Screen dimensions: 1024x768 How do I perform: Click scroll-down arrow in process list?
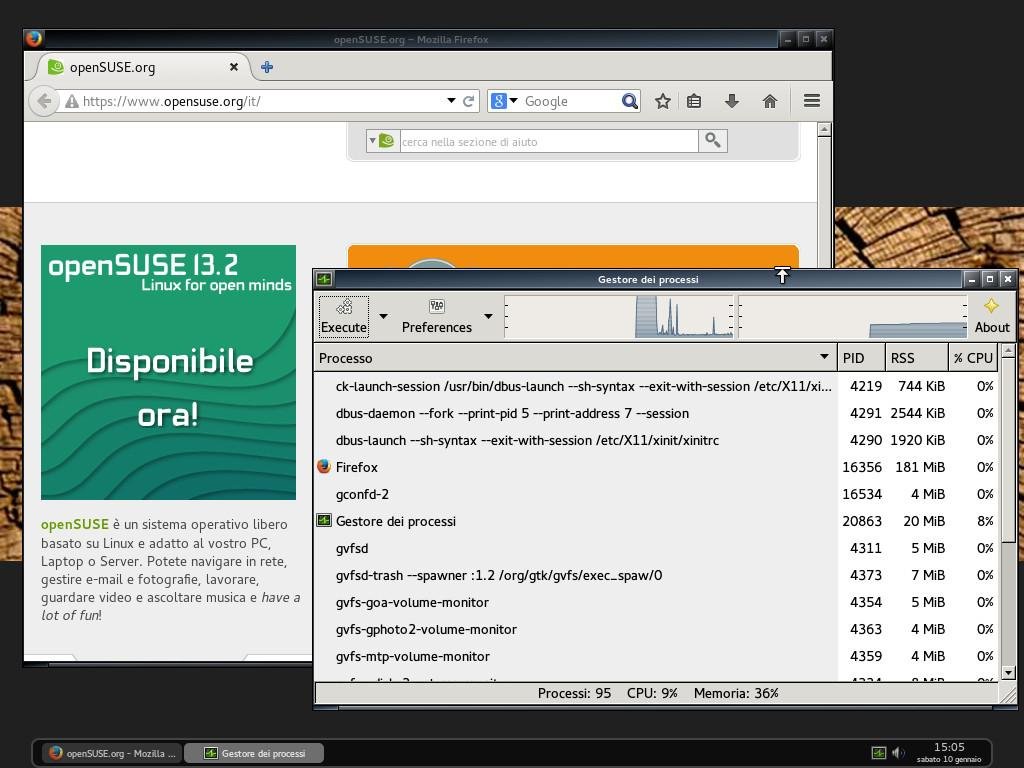[1008, 673]
